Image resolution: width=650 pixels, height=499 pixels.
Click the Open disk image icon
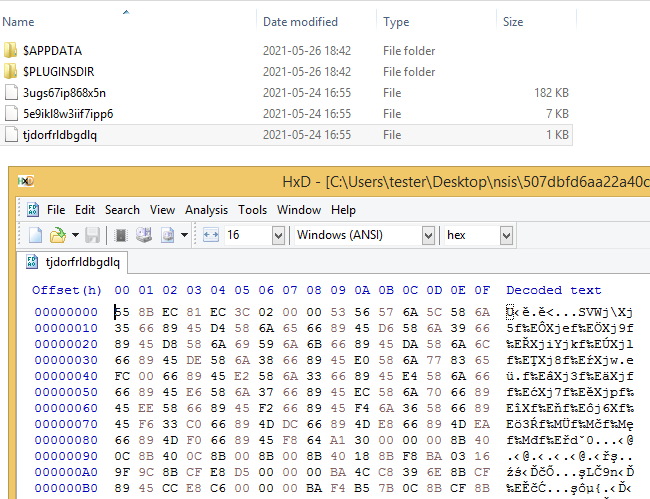point(167,235)
